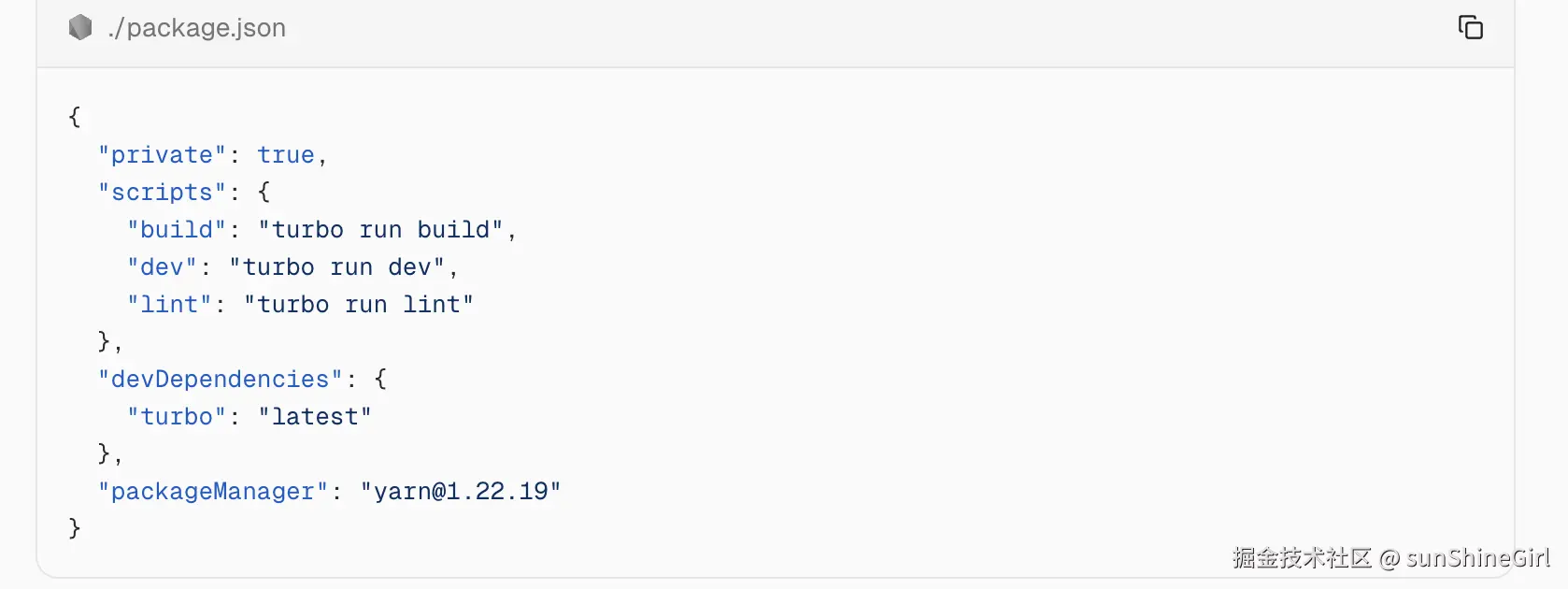
Task: Copy the package.json code block
Action: [1470, 28]
